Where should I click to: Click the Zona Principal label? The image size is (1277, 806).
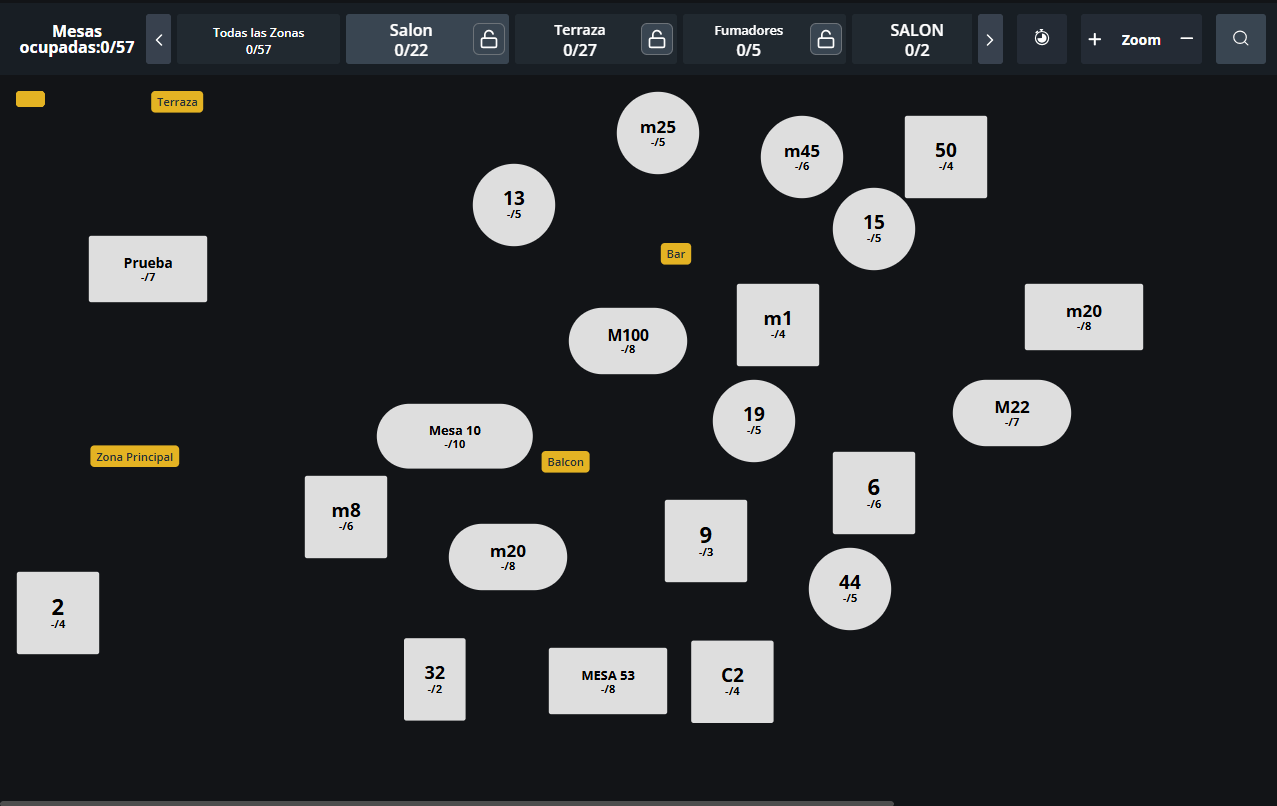point(135,457)
